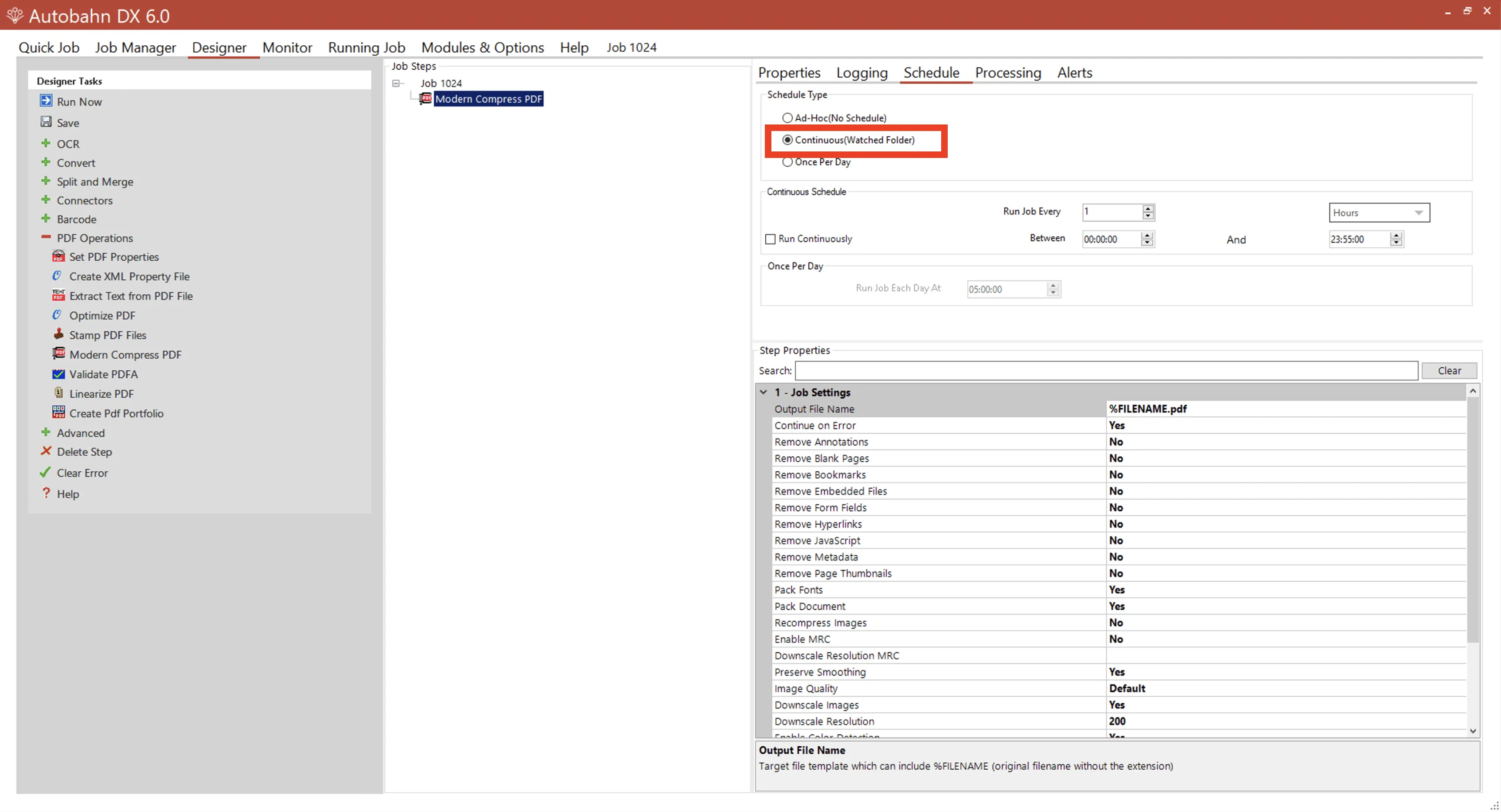The width and height of the screenshot is (1501, 812).
Task: Open Modules & Options tab
Action: 482,47
